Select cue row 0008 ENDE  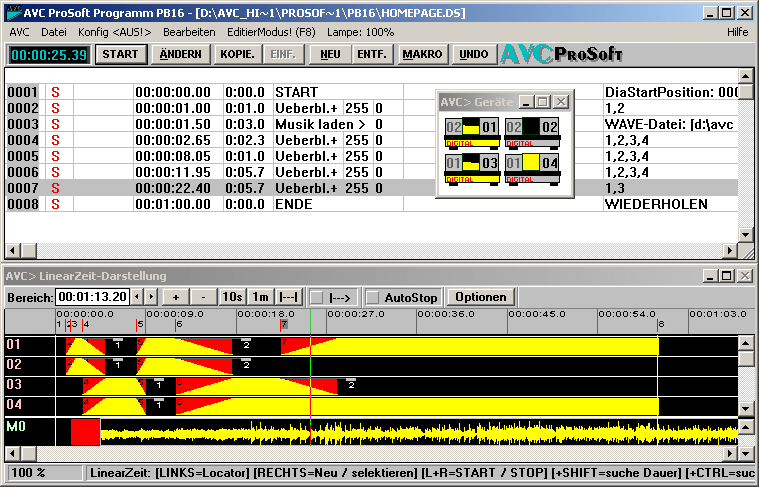point(371,204)
